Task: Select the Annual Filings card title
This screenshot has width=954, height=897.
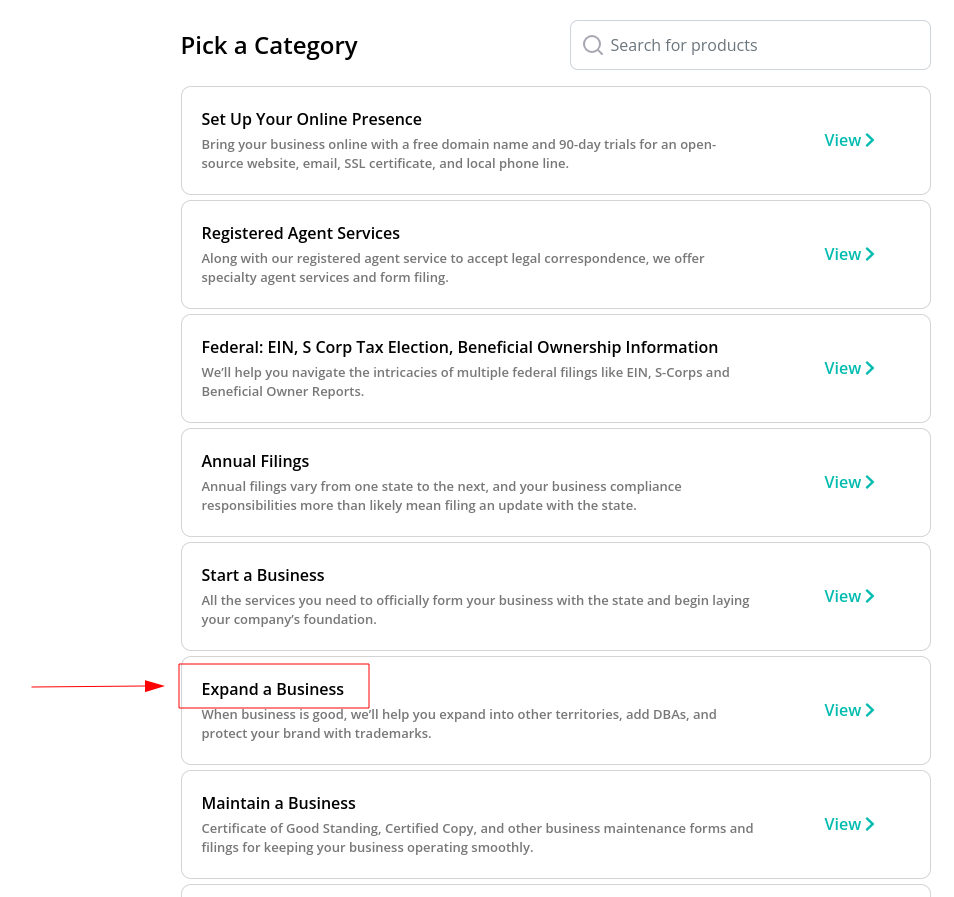Action: [x=255, y=461]
